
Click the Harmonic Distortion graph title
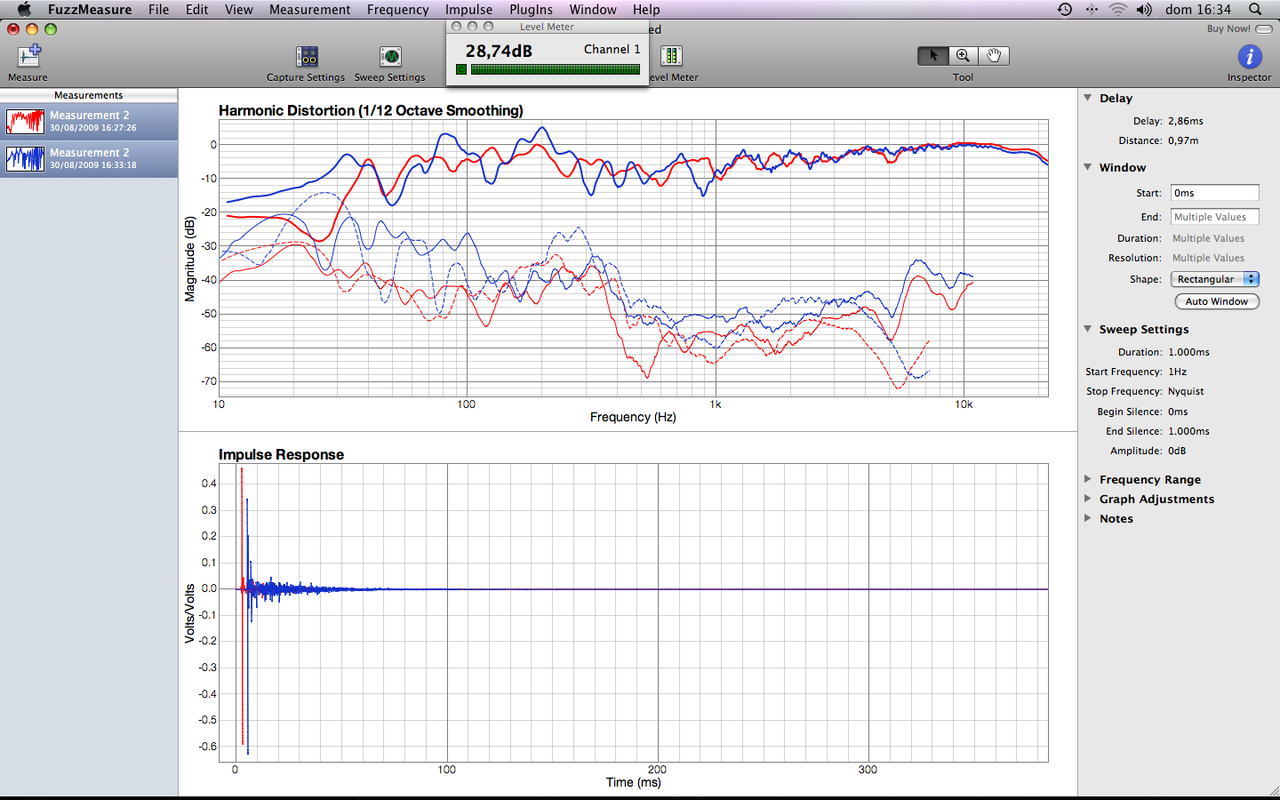click(x=371, y=110)
